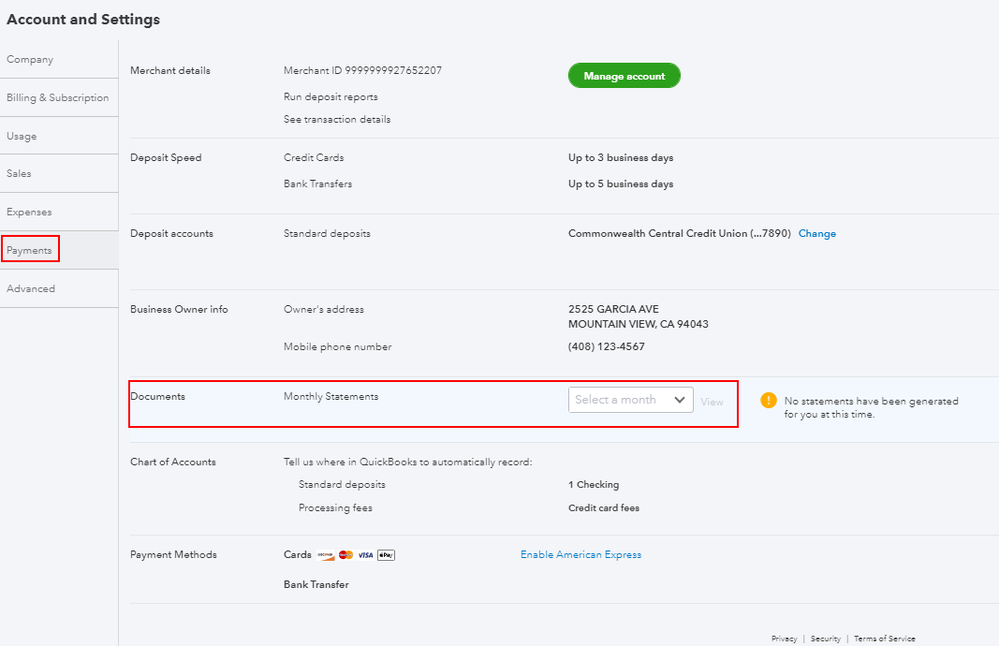Click Enable American Express link

(581, 555)
